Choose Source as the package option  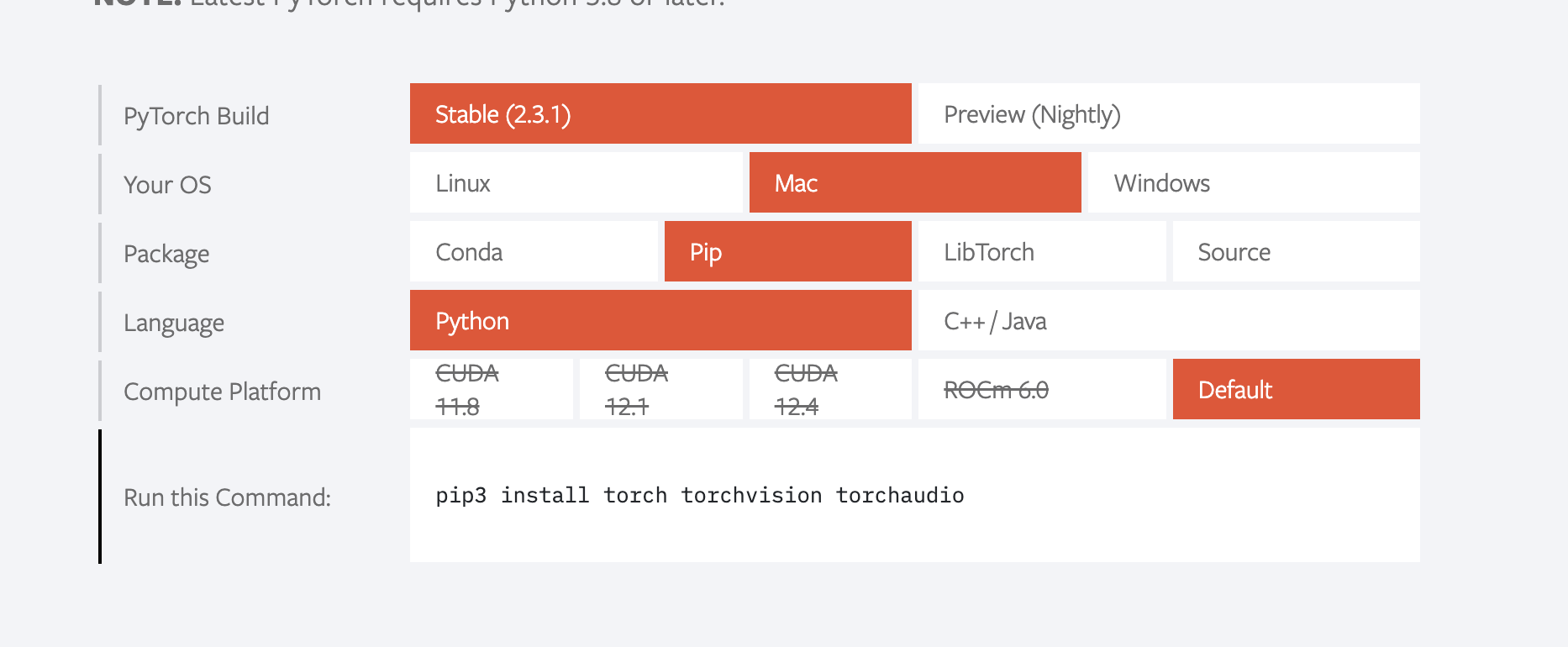pyautogui.click(x=1234, y=251)
